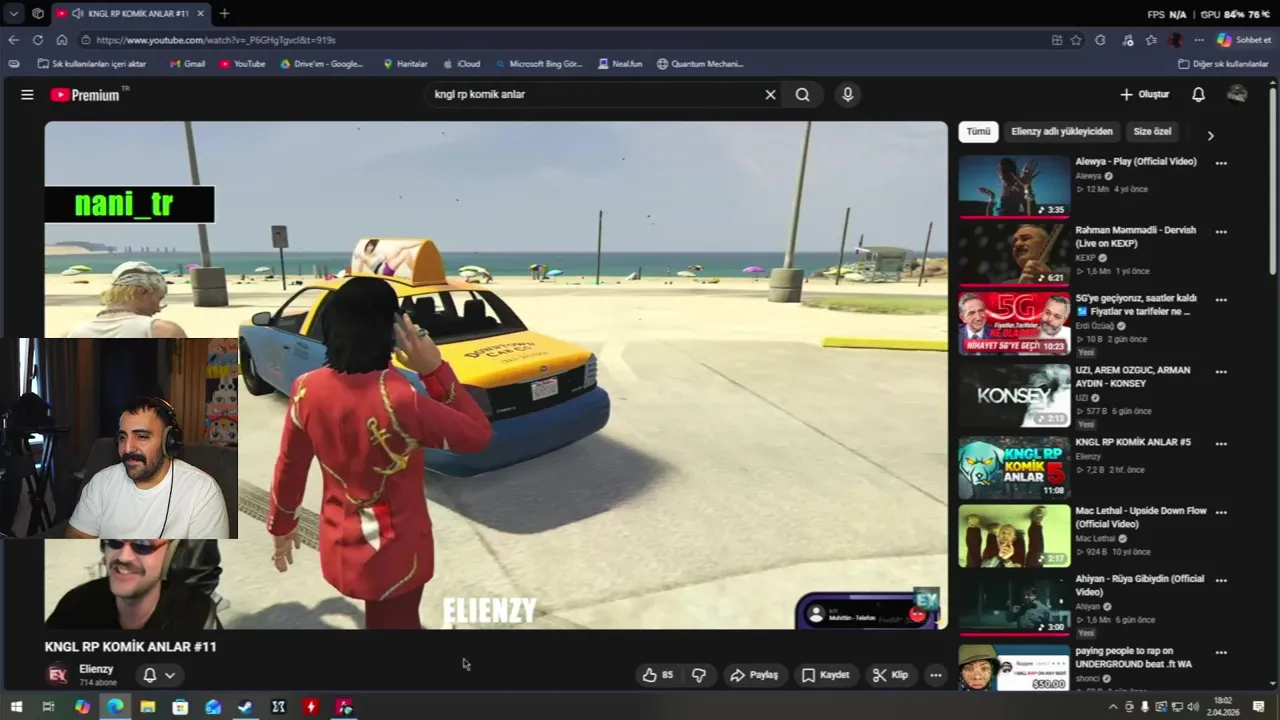Open the Neal.fun bookmark
The image size is (1280, 720).
click(x=620, y=64)
